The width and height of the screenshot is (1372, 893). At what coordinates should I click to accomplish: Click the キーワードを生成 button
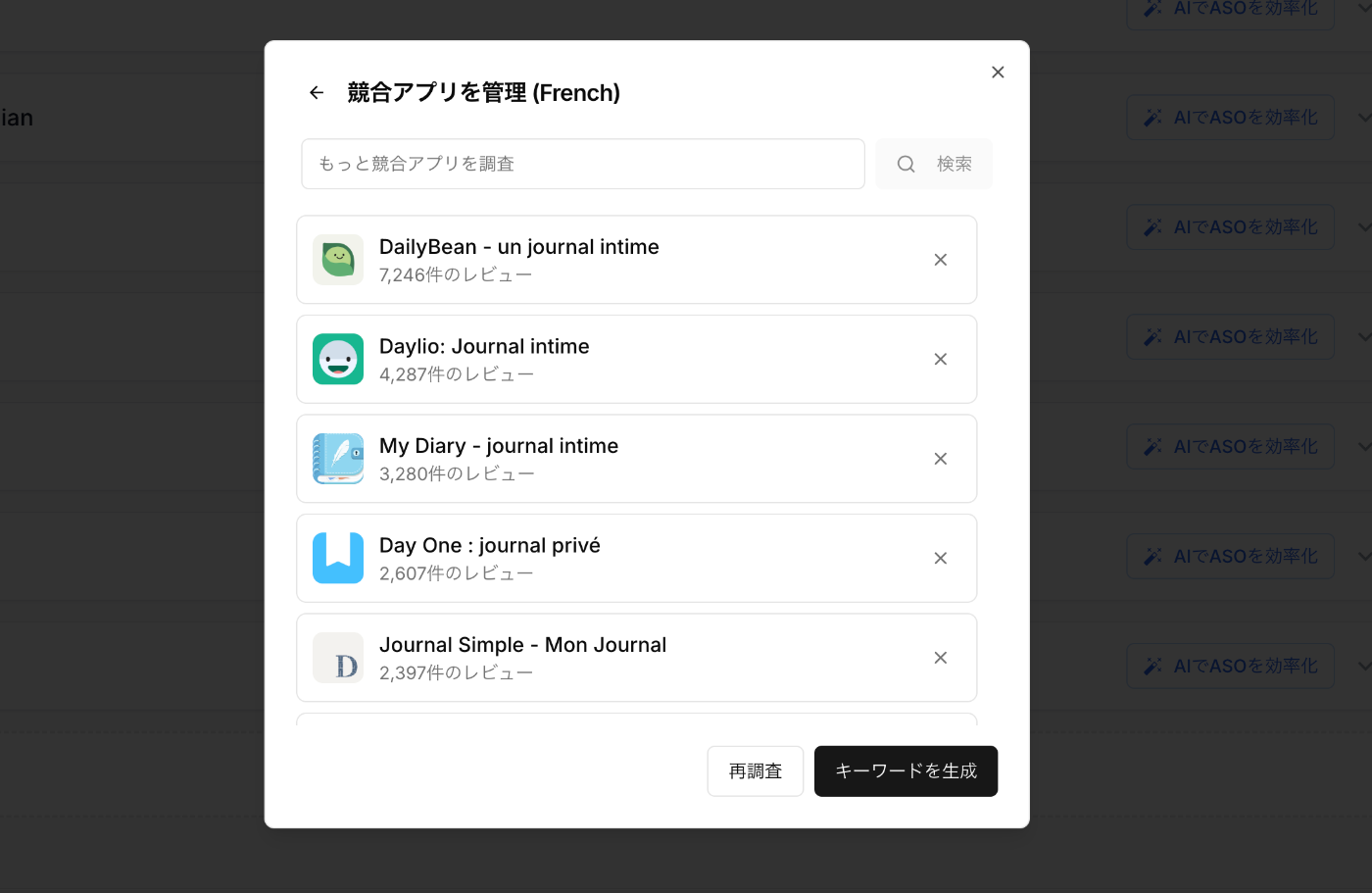coord(906,770)
